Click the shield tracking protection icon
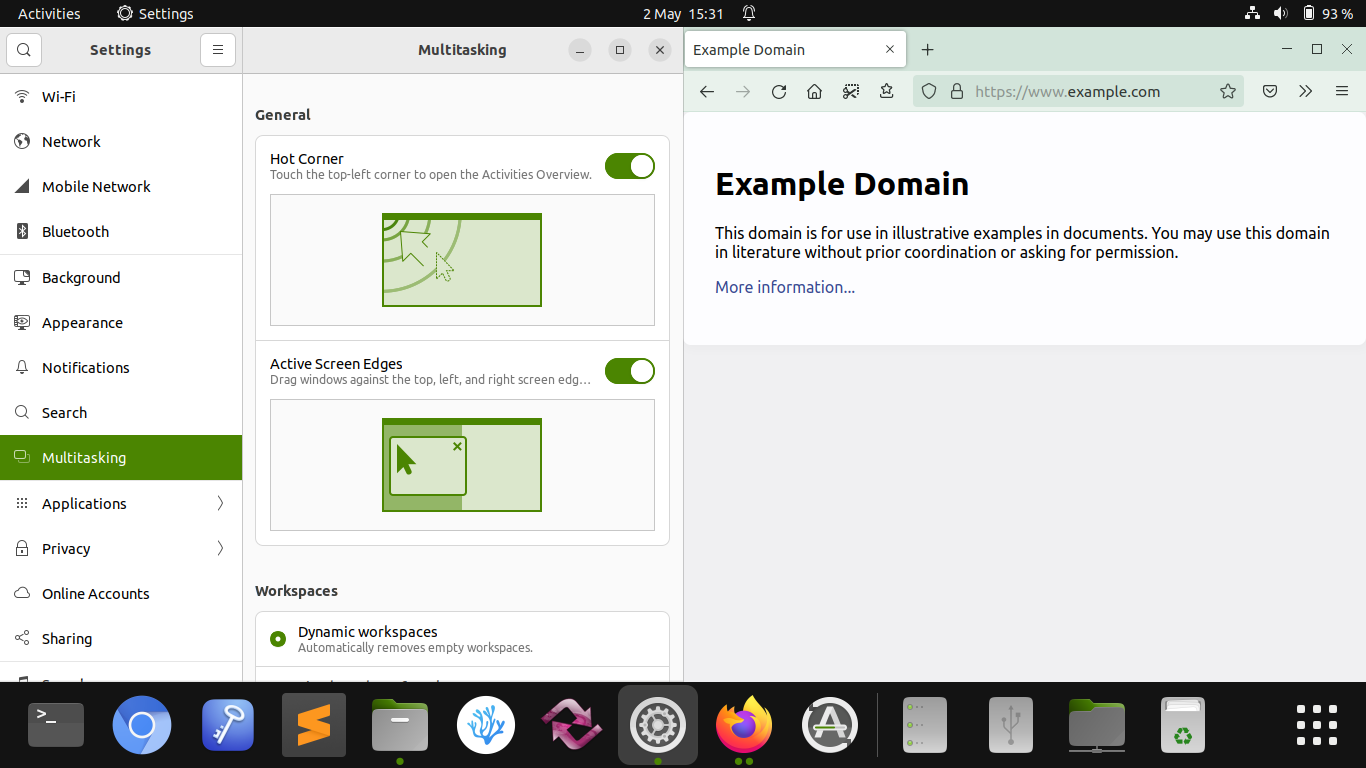The image size is (1366, 768). pos(929,92)
